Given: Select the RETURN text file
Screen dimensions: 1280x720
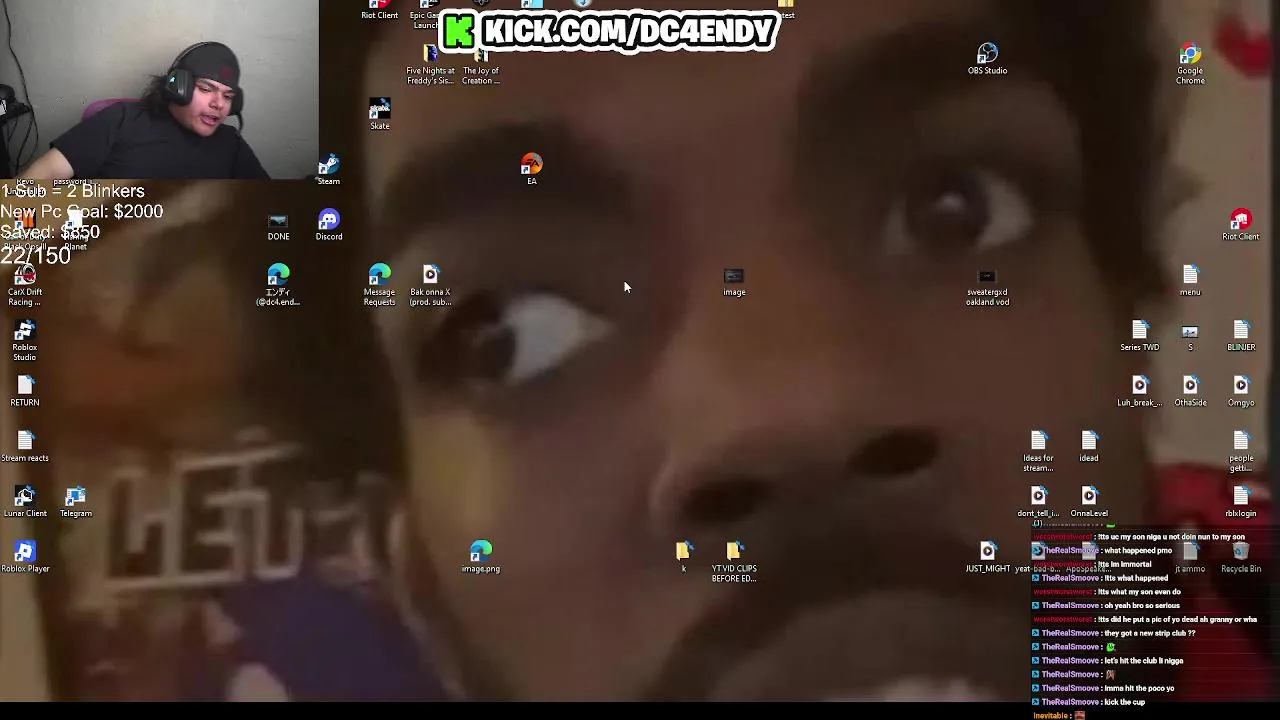Looking at the screenshot, I should click(x=25, y=391).
